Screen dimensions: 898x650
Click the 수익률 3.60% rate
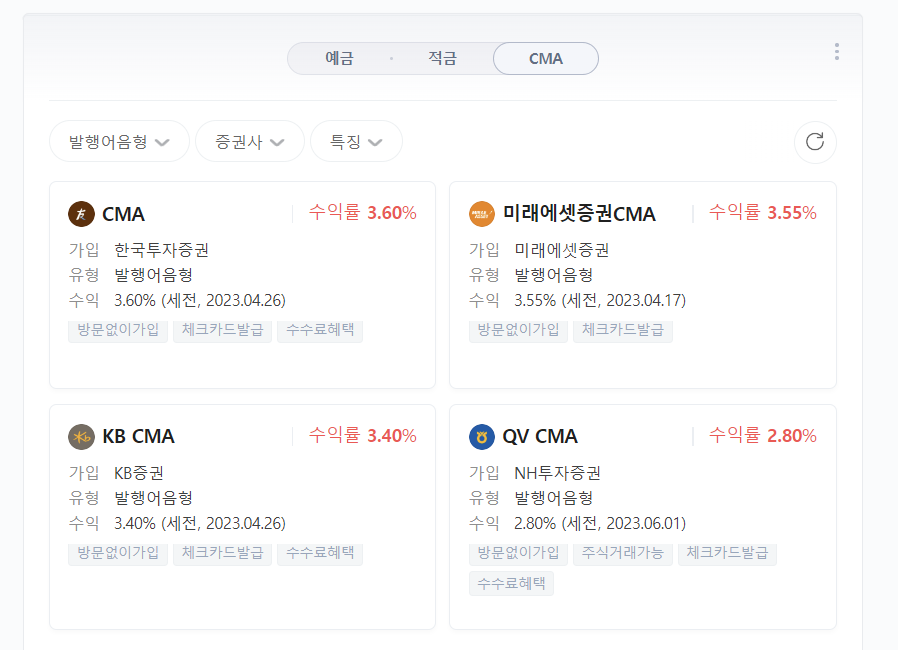[x=363, y=212]
